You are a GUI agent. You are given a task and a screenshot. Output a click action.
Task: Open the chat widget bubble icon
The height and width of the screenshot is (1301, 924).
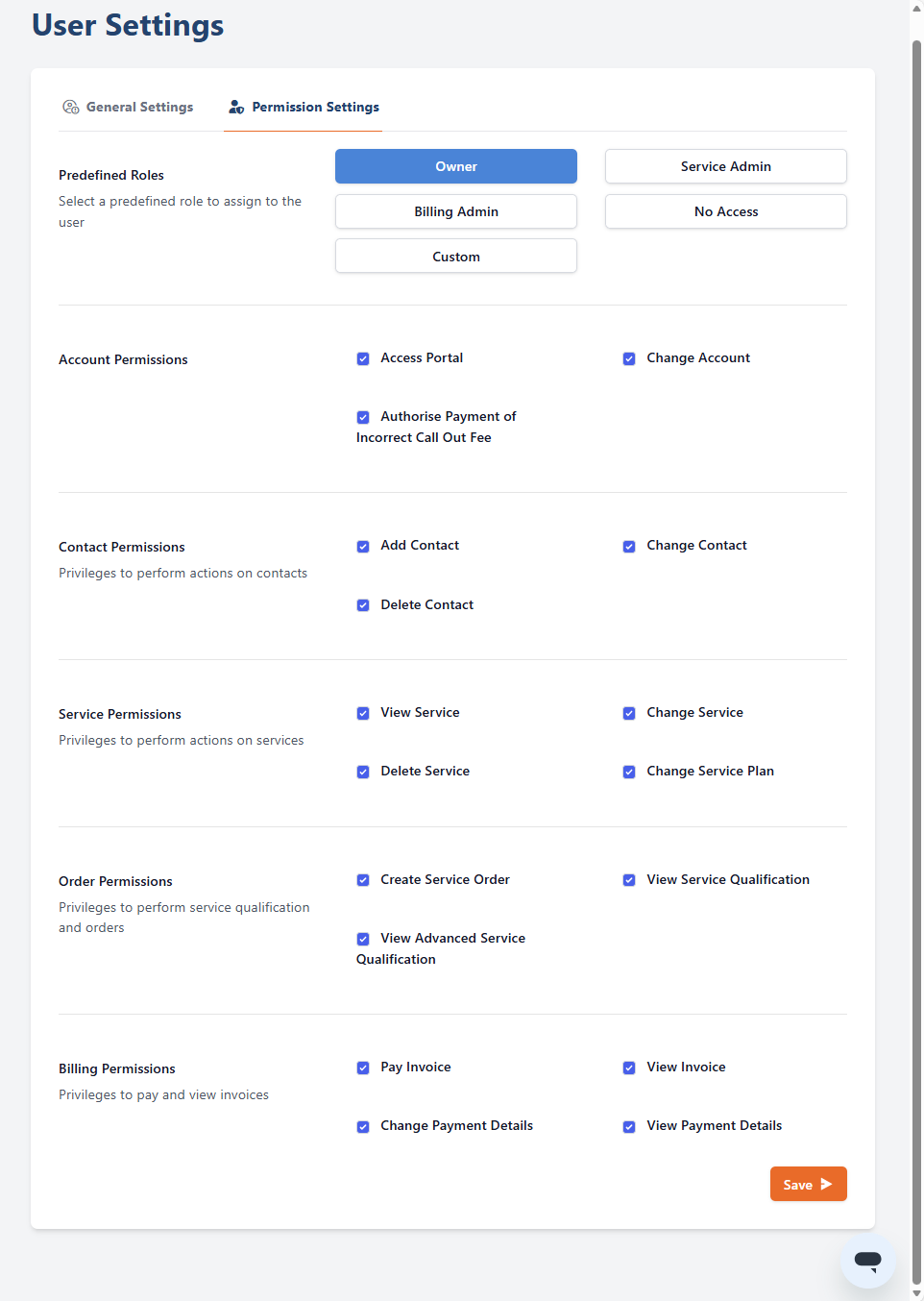868,1259
